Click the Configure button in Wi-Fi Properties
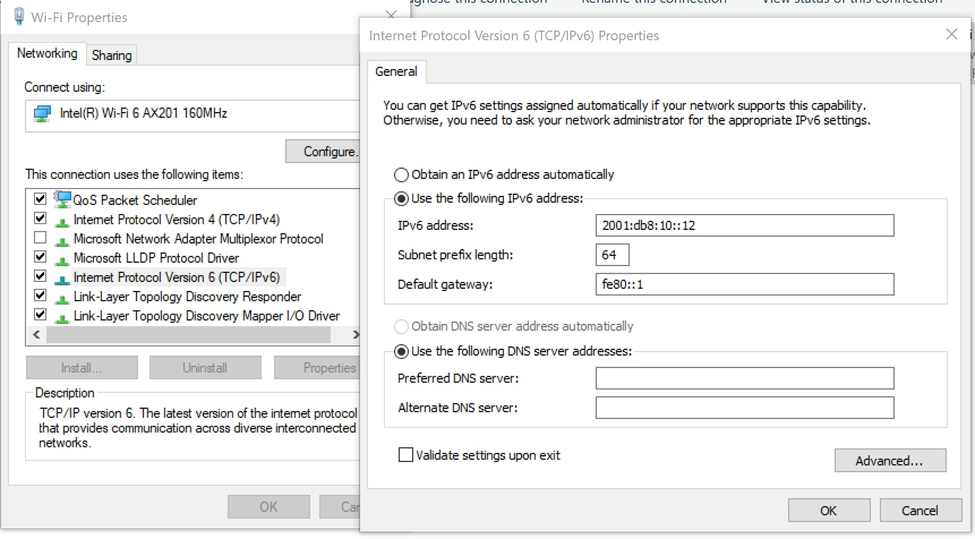Image resolution: width=975 pixels, height=539 pixels. click(x=323, y=152)
